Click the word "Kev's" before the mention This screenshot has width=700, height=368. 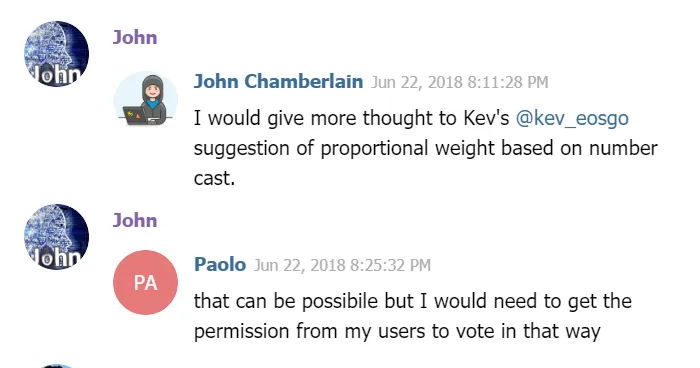pyautogui.click(x=486, y=118)
